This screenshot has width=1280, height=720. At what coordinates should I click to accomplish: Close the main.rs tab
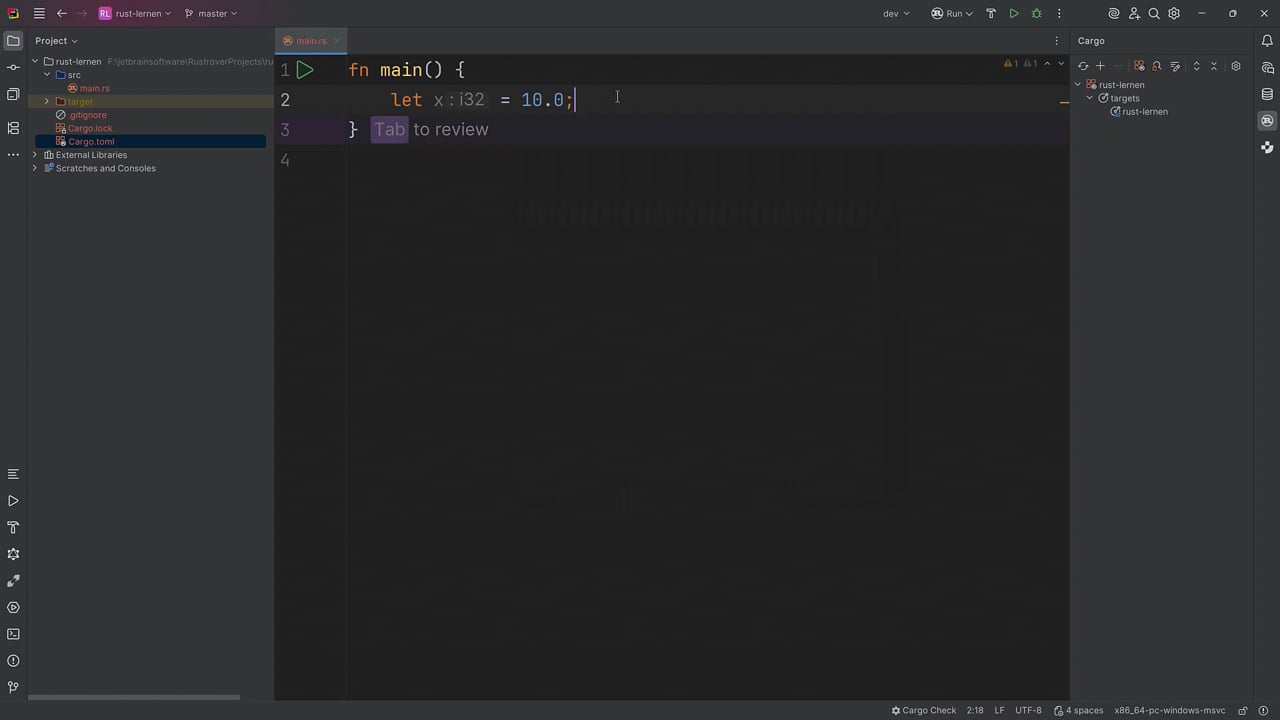337,41
